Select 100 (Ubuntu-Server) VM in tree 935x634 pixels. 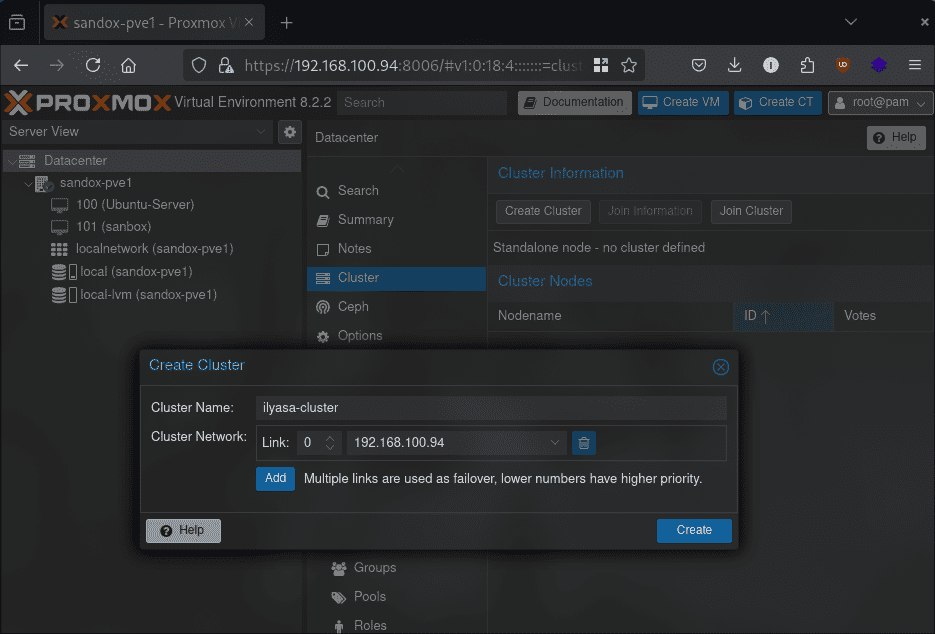coord(134,205)
